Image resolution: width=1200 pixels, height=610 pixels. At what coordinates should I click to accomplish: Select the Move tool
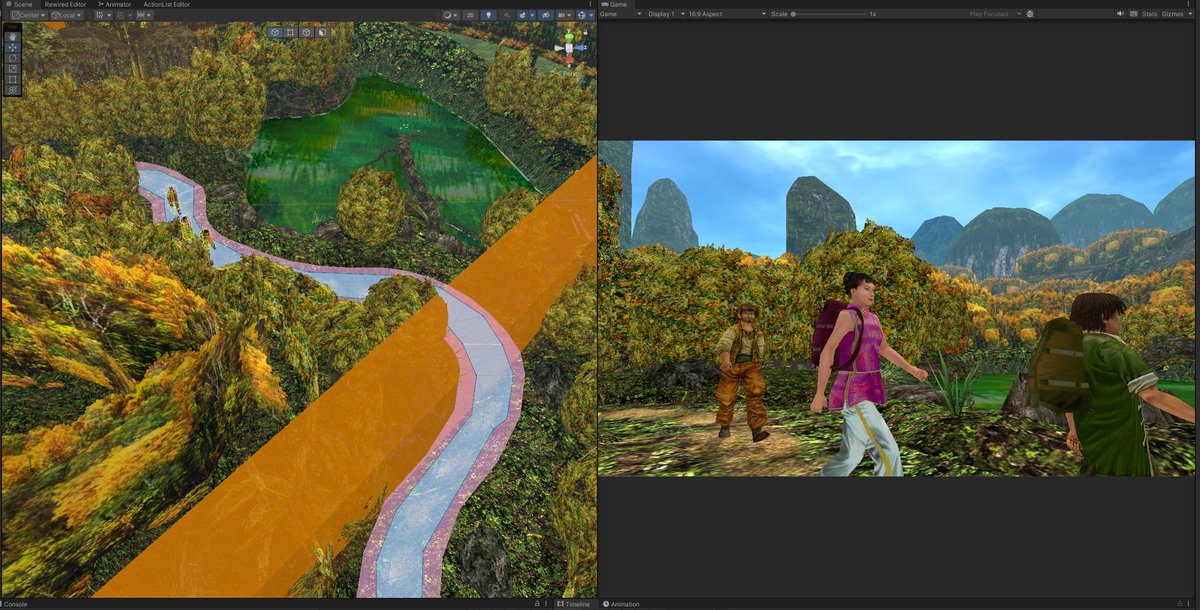[12, 47]
